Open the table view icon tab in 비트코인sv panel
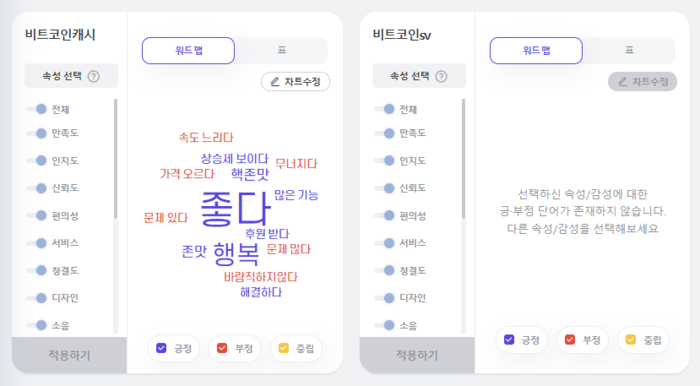The image size is (700, 386). [629, 50]
